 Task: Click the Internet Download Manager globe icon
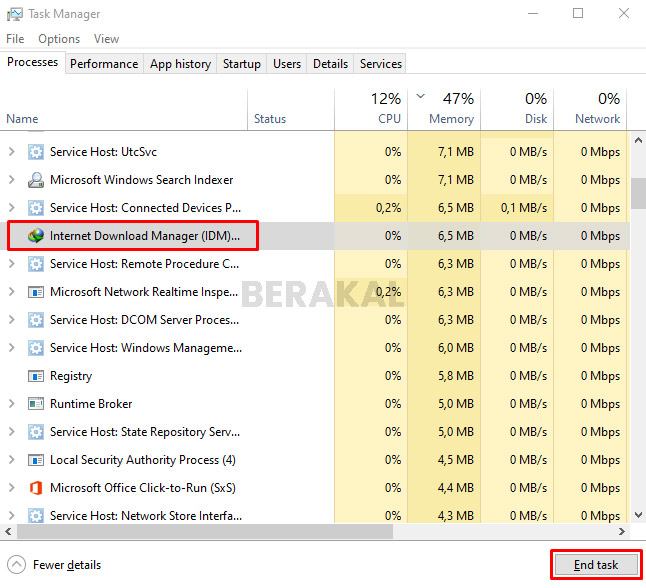(x=36, y=236)
